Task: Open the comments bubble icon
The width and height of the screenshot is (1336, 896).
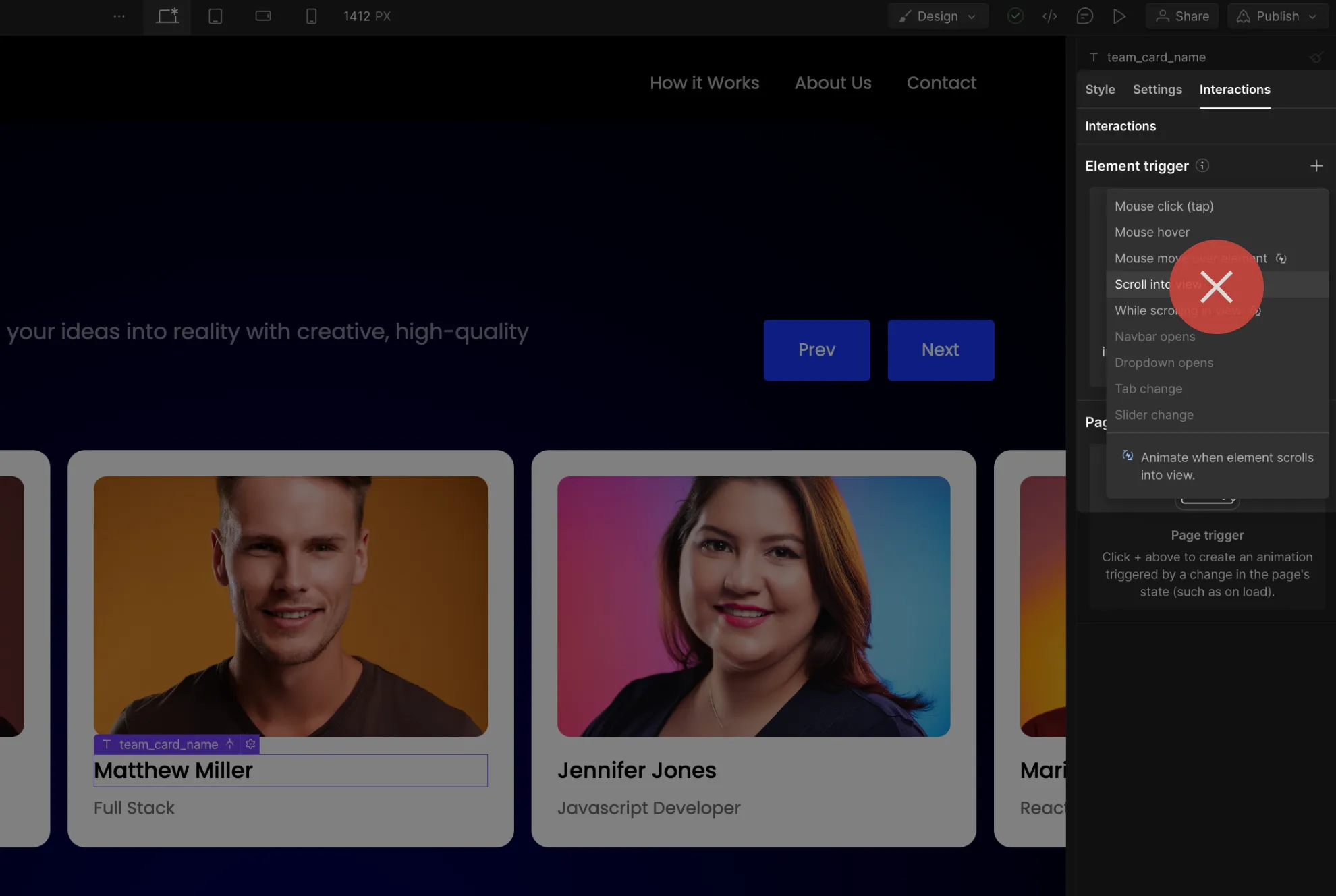Action: point(1084,16)
